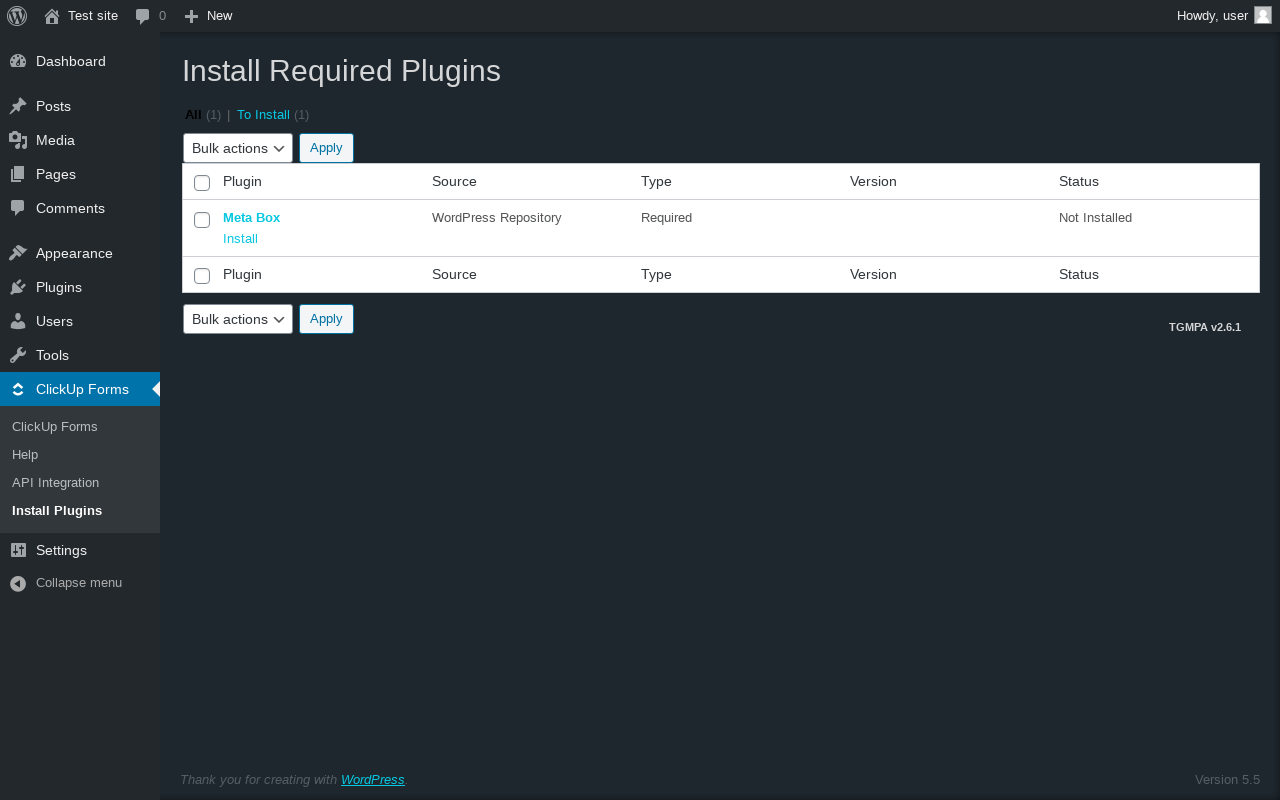Navigate to Pages in sidebar
Image resolution: width=1280 pixels, height=800 pixels.
pyautogui.click(x=56, y=174)
